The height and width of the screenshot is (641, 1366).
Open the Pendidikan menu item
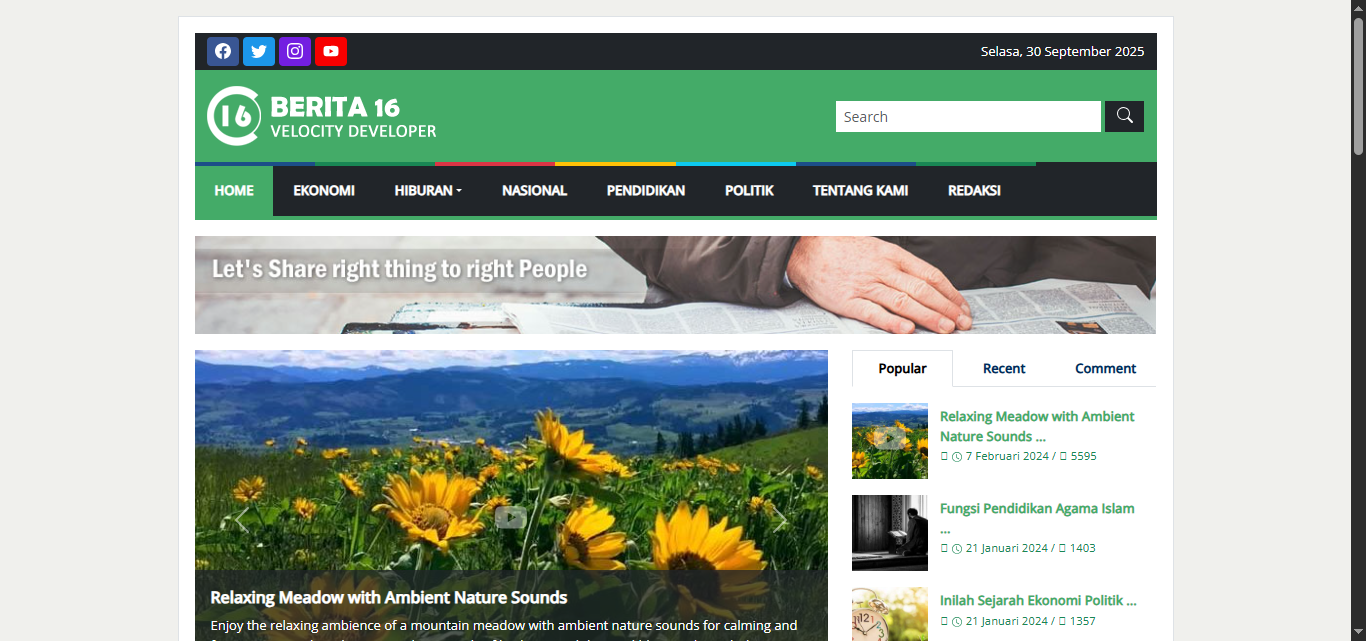click(645, 191)
